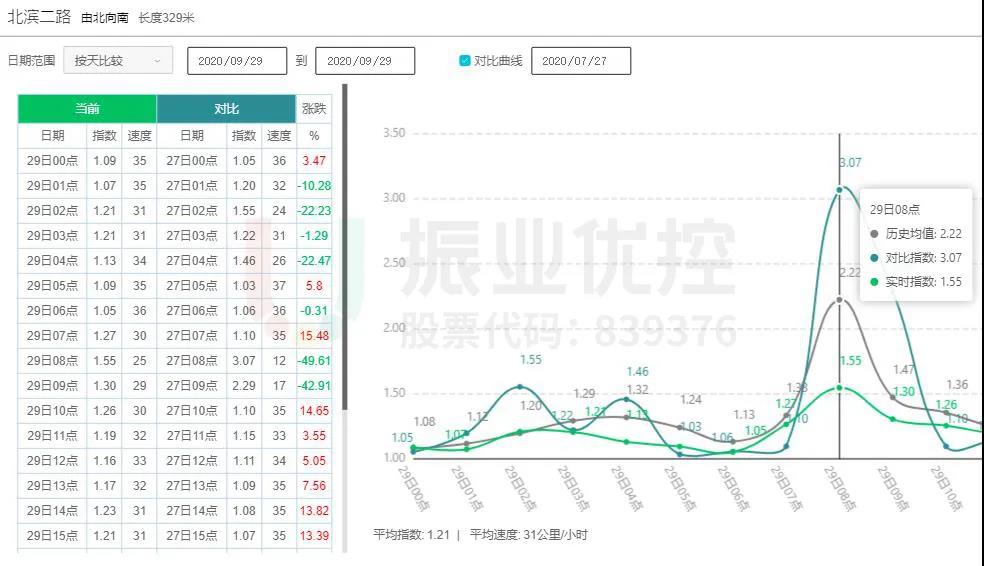Click the 涨跌 column header

[314, 109]
